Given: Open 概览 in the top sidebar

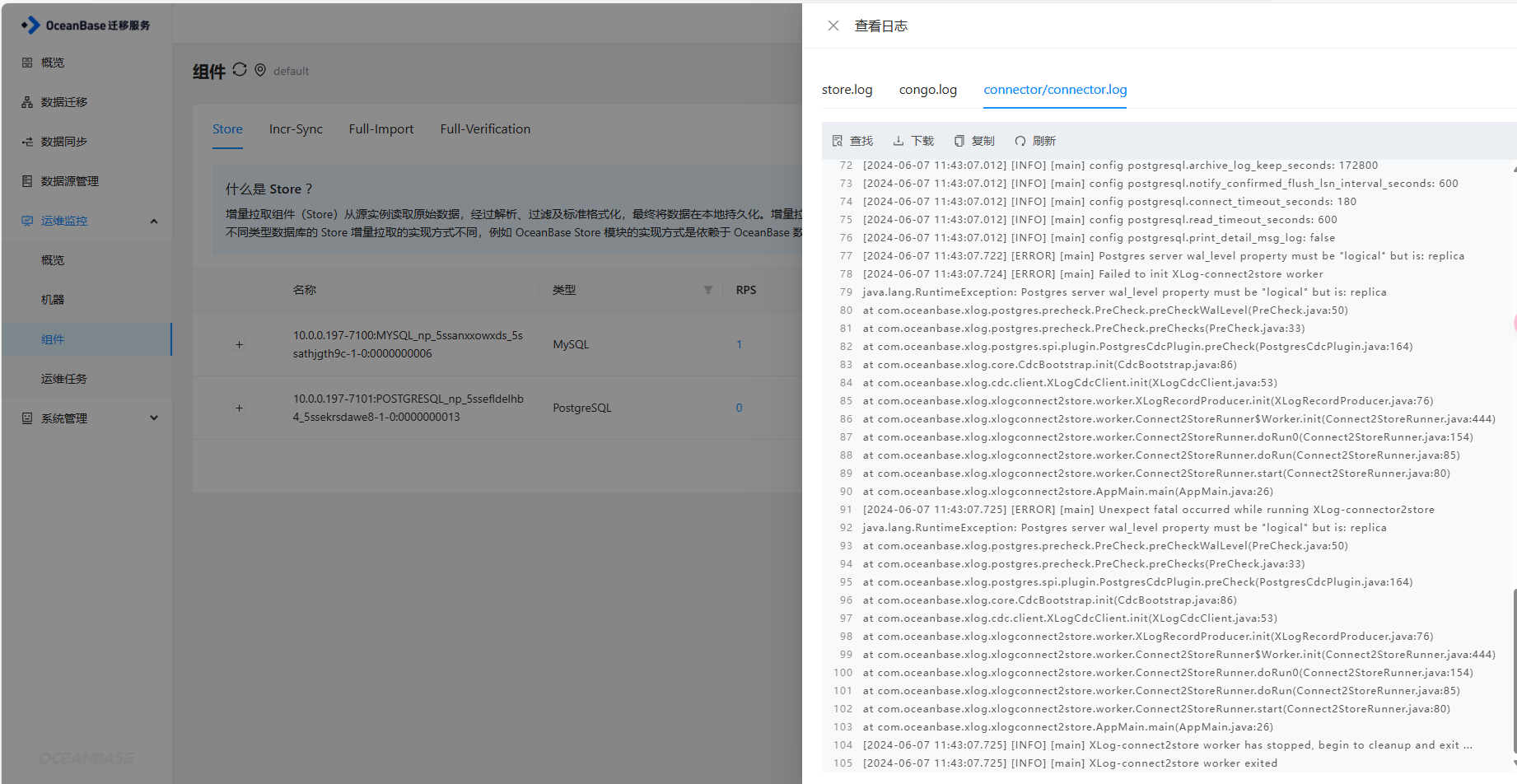Looking at the screenshot, I should tap(53, 63).
